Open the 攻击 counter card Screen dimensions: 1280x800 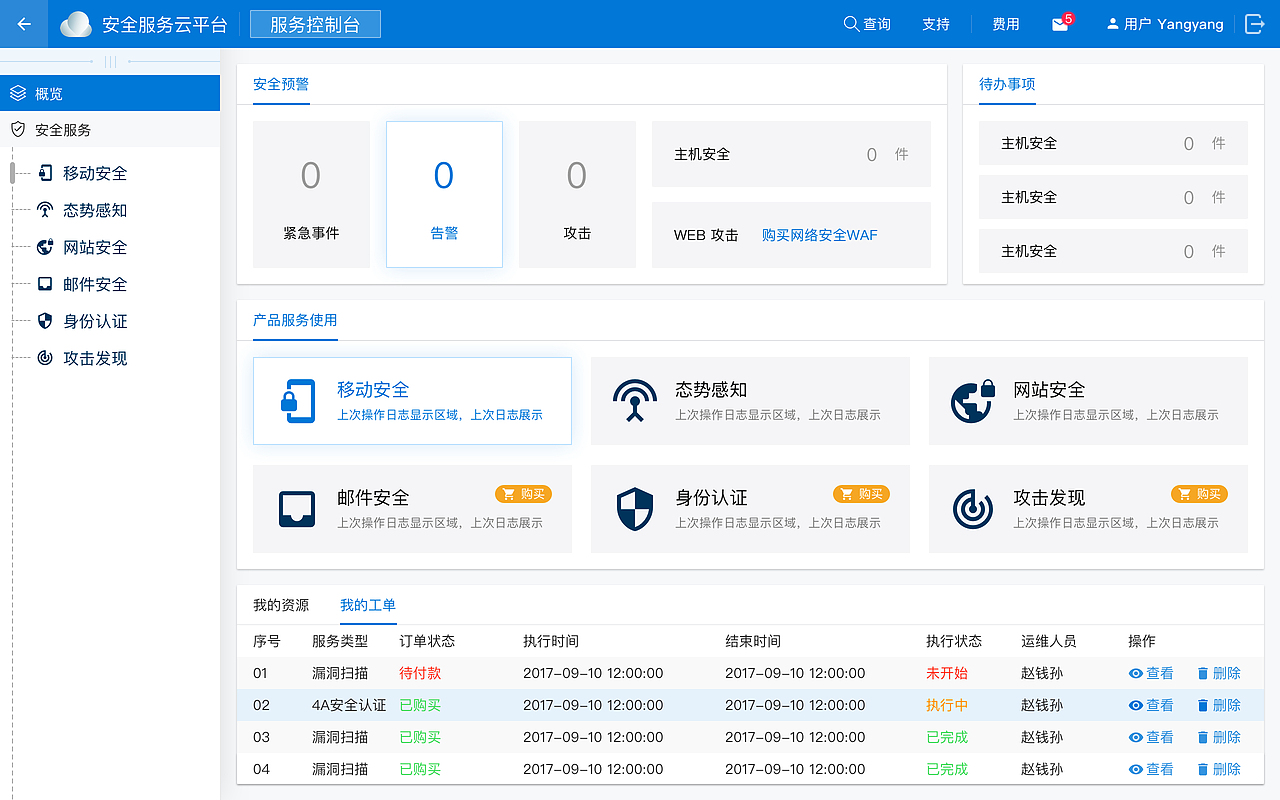[x=577, y=194]
